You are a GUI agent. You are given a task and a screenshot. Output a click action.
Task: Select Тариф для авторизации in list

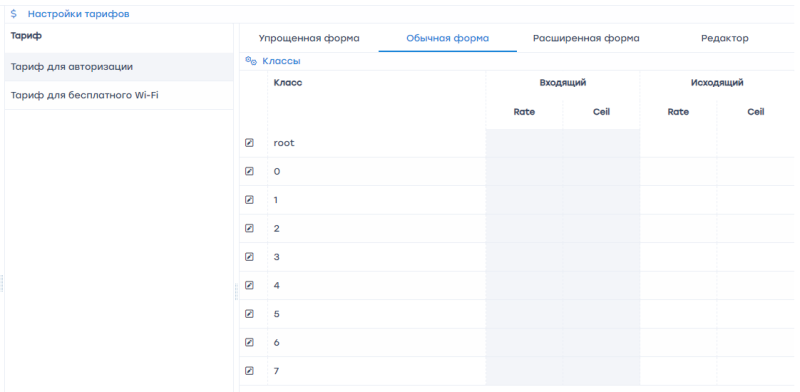[x=119, y=67]
